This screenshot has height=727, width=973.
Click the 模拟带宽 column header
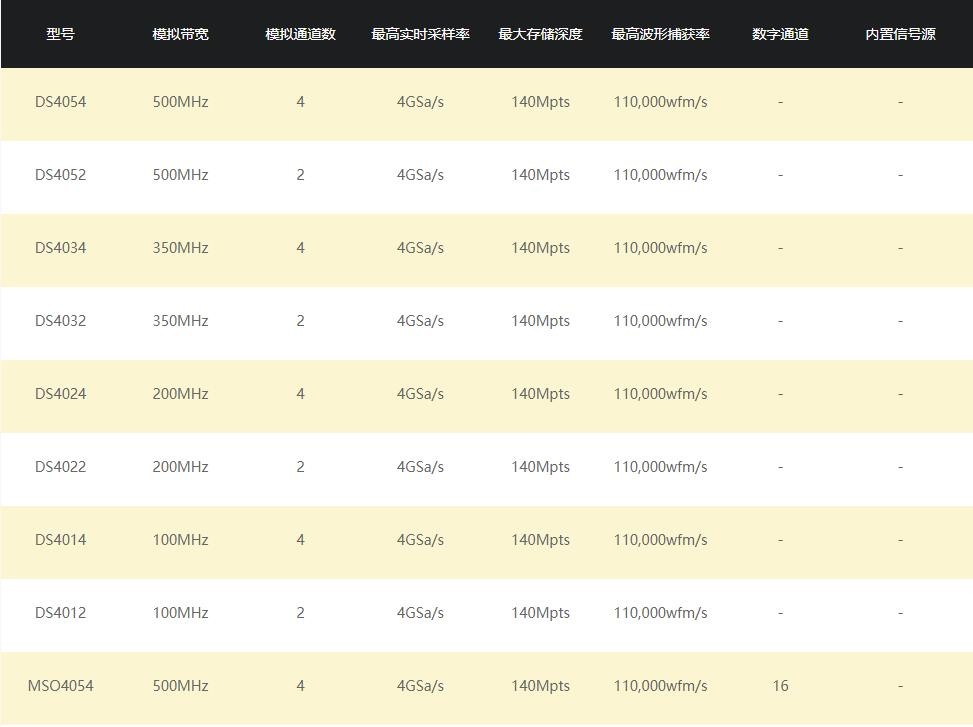click(x=181, y=34)
